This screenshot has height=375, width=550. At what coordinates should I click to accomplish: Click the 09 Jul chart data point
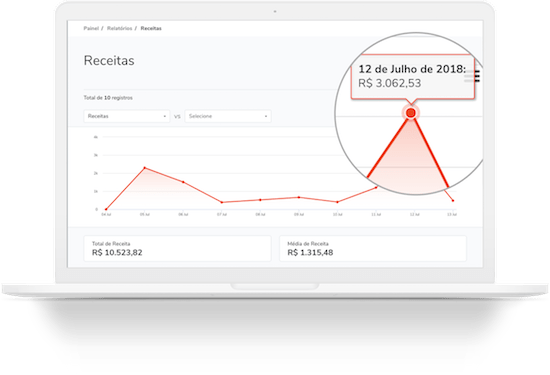[299, 197]
